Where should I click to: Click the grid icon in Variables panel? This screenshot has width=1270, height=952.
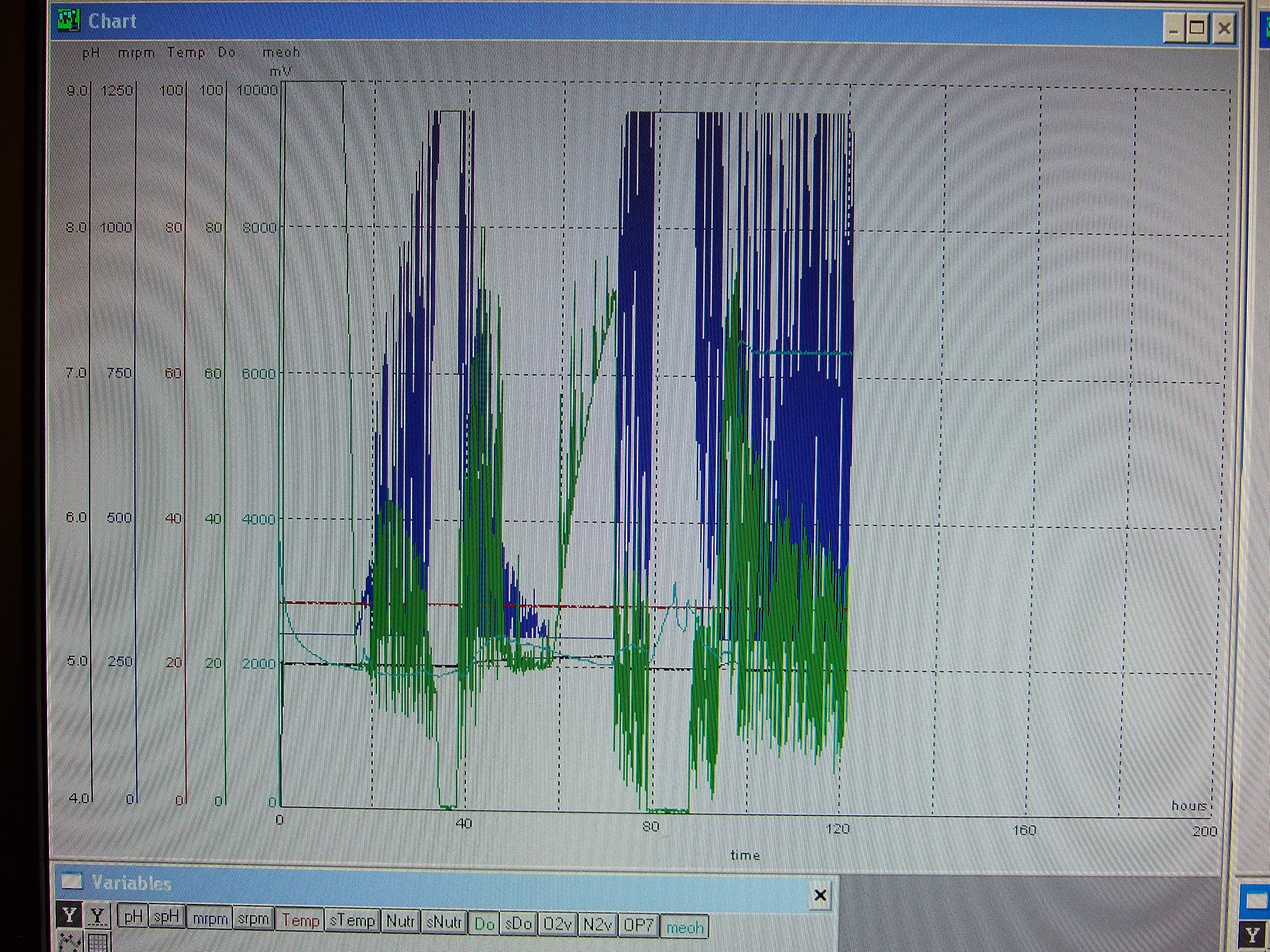(x=98, y=942)
